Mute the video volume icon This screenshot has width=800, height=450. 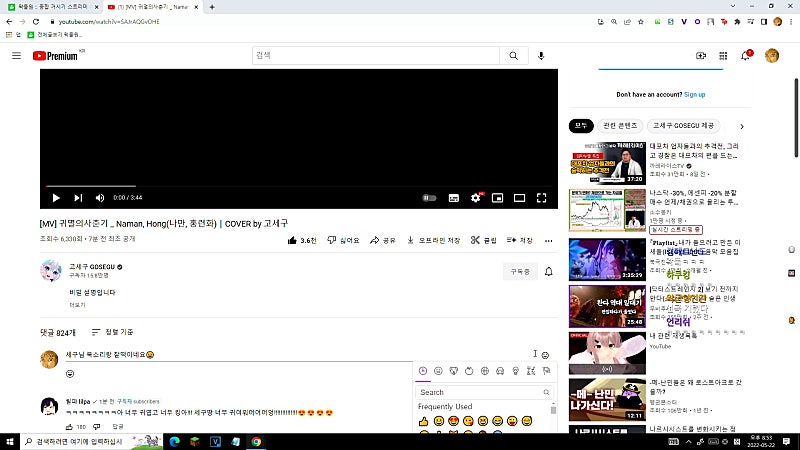pyautogui.click(x=100, y=198)
